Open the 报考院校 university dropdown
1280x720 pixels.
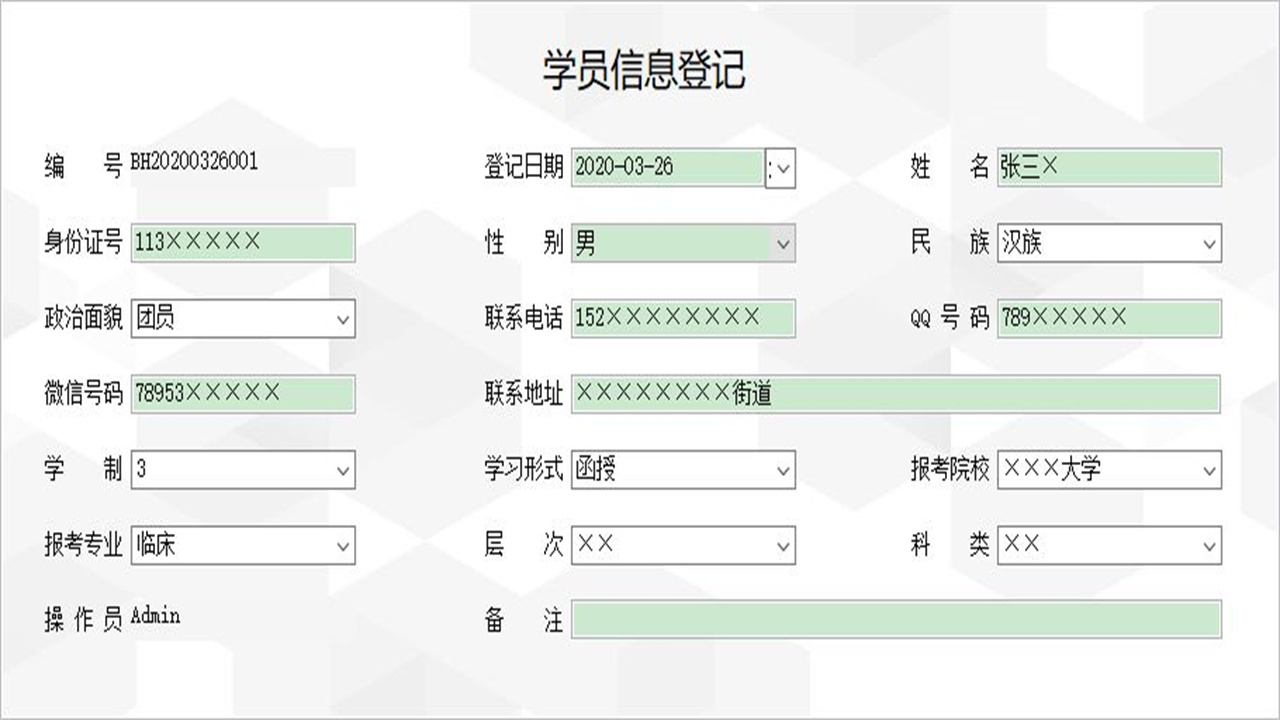coord(1208,469)
